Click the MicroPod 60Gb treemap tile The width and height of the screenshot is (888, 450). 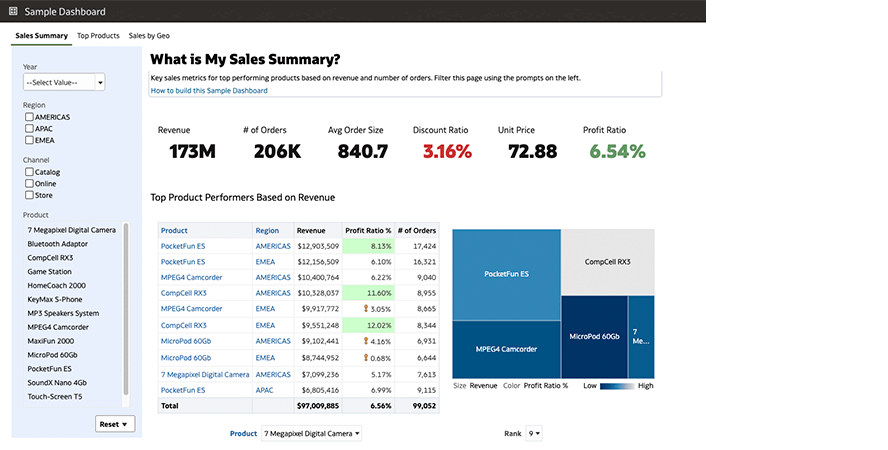point(594,337)
